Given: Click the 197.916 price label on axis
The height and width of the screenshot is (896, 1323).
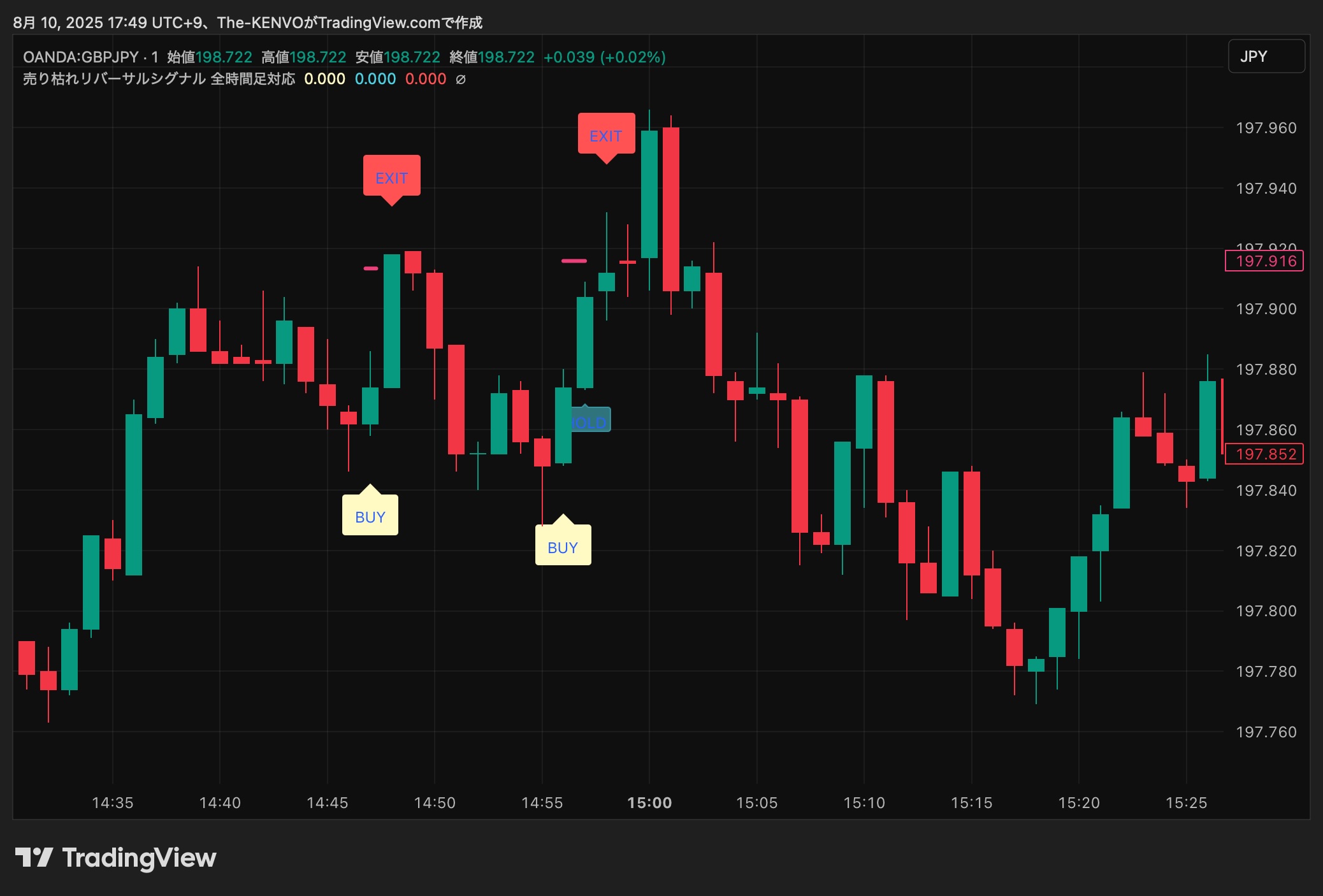Looking at the screenshot, I should (1264, 261).
